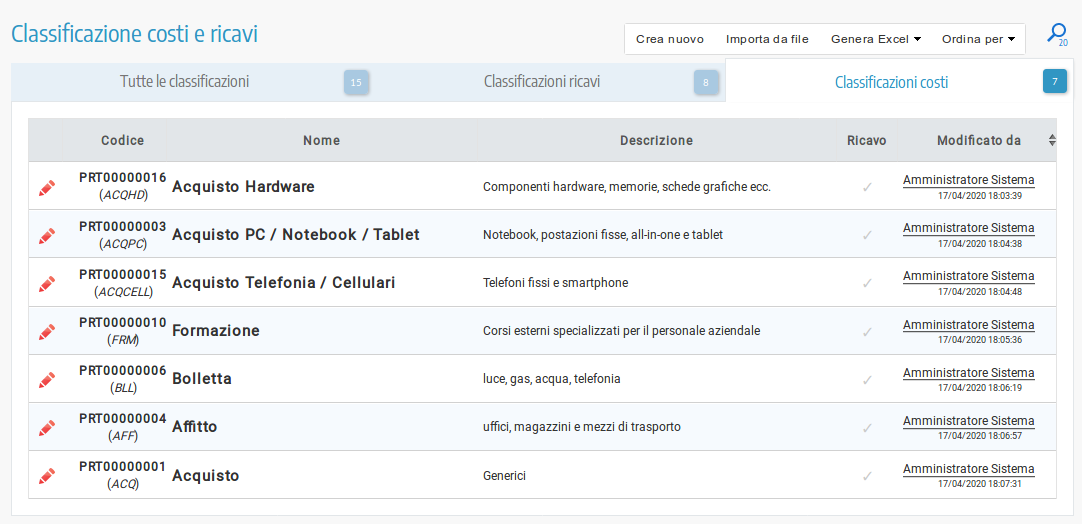Click the edit pencil for Acquisto Hardware
1082x524 pixels.
click(x=46, y=187)
